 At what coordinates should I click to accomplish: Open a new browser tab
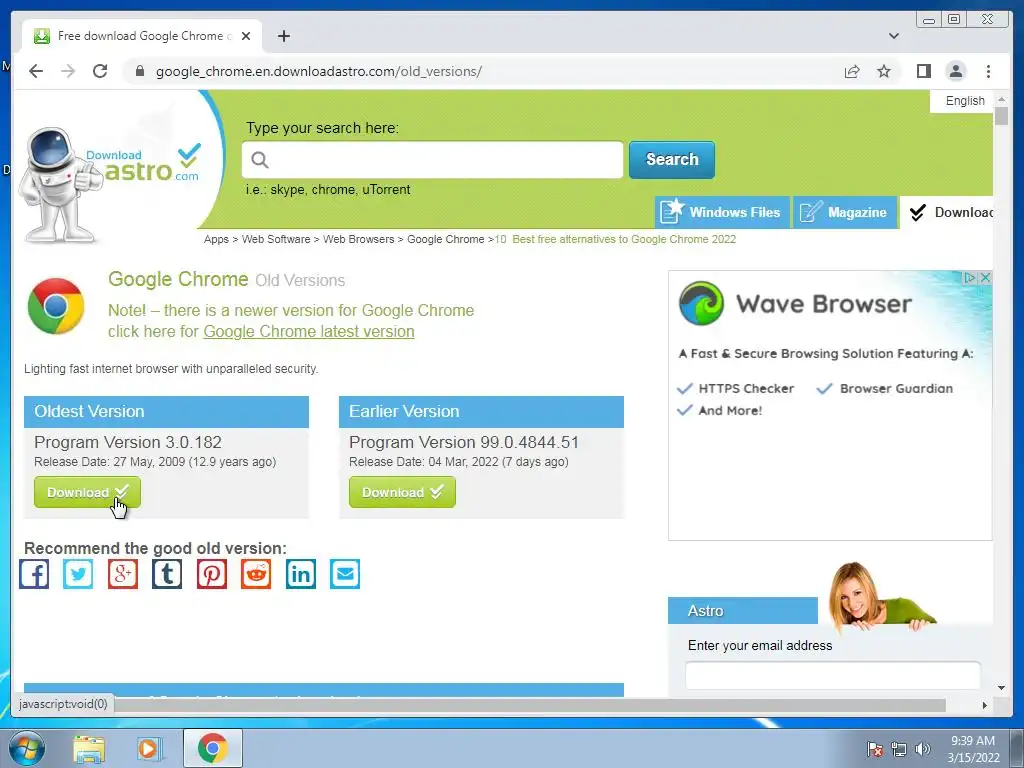click(283, 36)
